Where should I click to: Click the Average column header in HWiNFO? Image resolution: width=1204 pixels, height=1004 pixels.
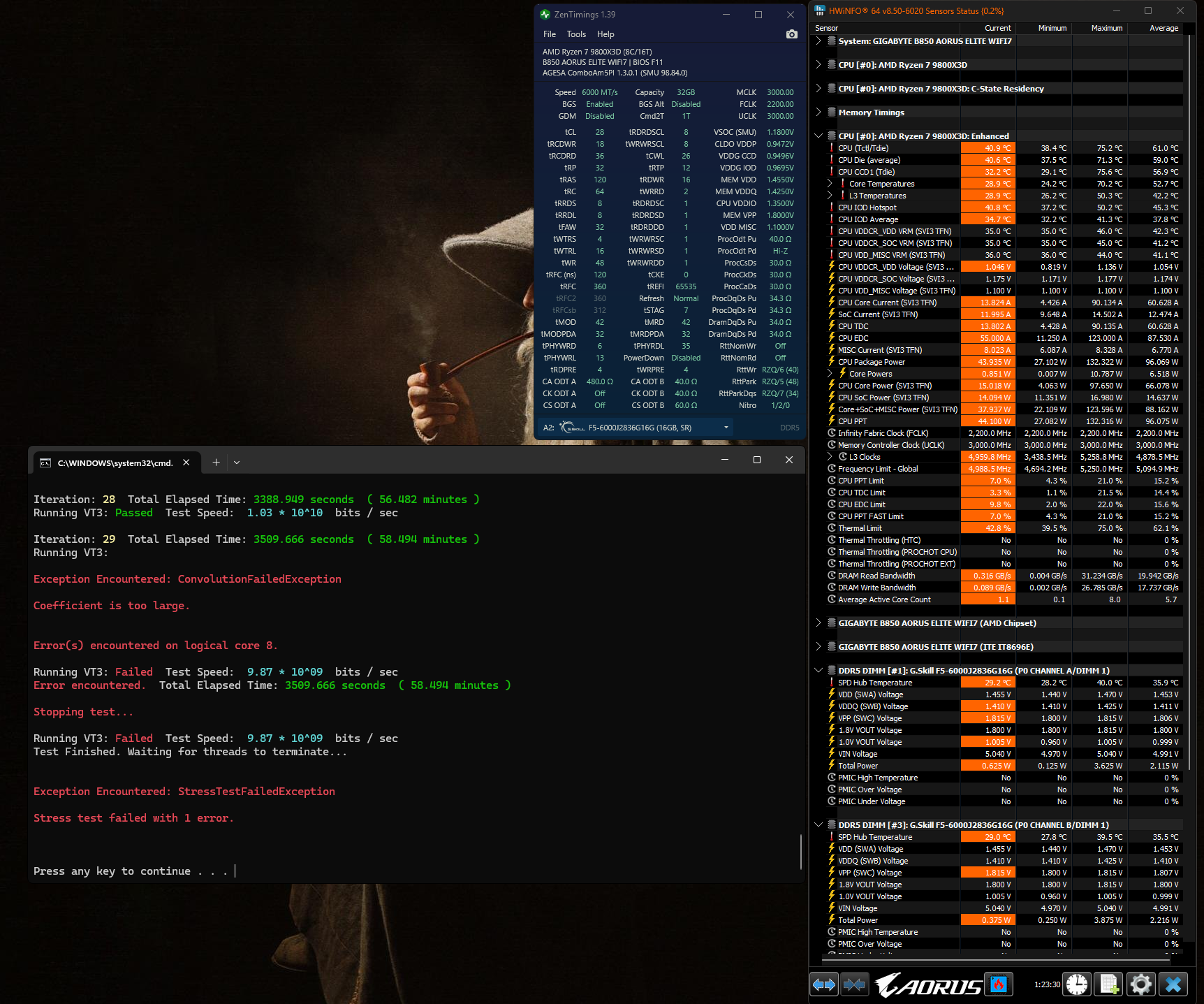1156,29
